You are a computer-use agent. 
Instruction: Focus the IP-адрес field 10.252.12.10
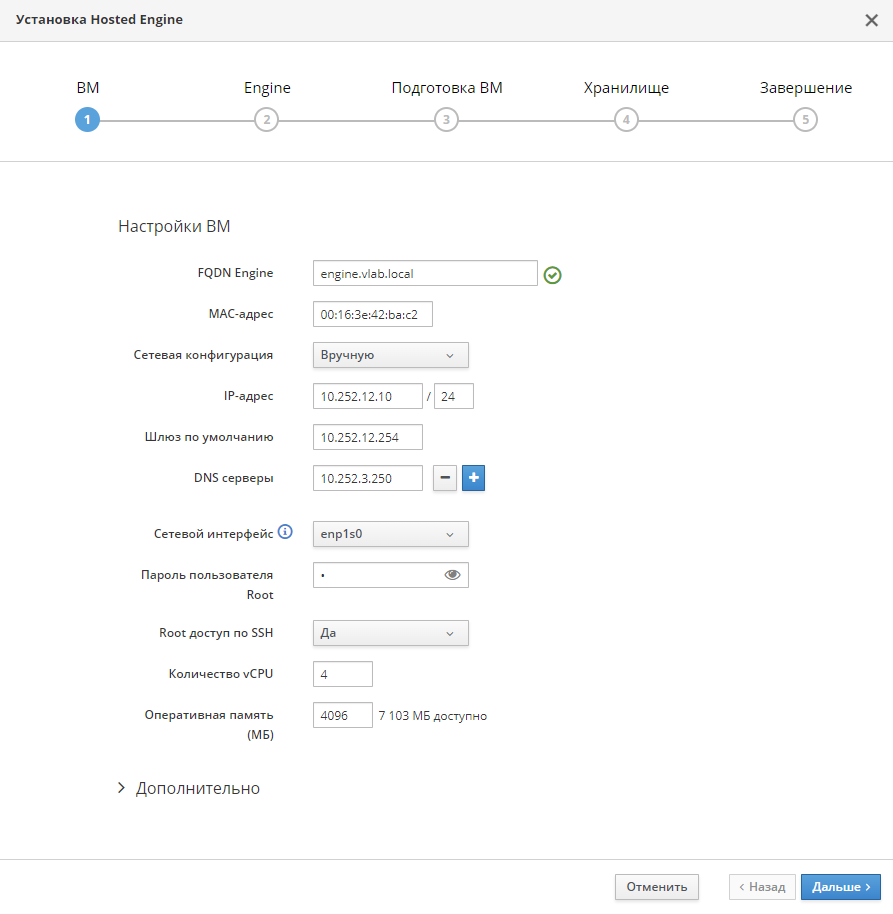(x=368, y=396)
